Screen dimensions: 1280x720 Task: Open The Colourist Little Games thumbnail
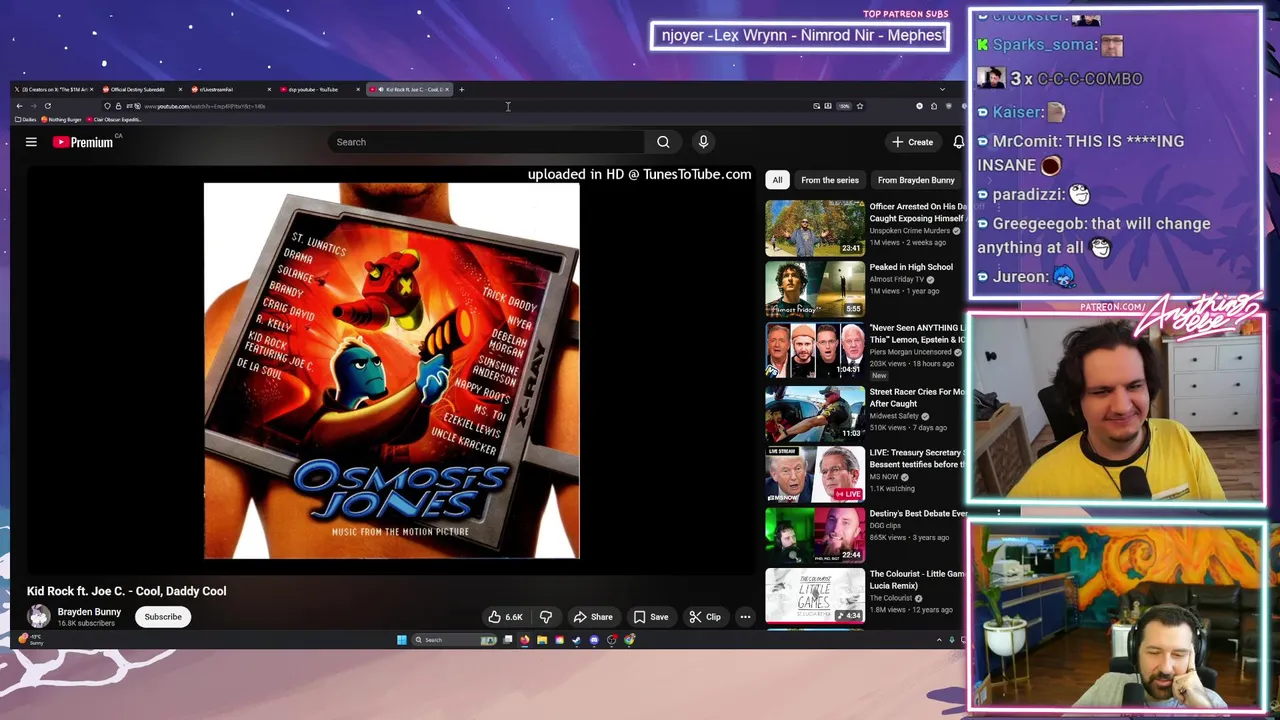tap(815, 596)
